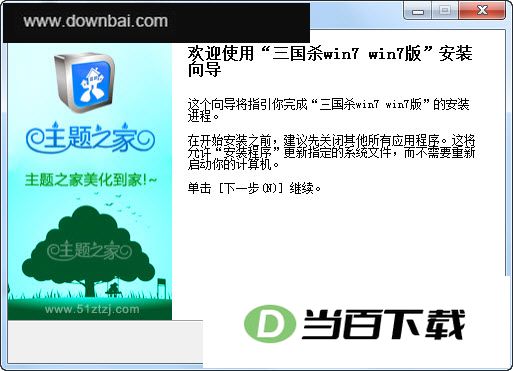The height and width of the screenshot is (371, 513).
Task: Click paragraph starting "在开始安装之前"
Action: [331, 152]
